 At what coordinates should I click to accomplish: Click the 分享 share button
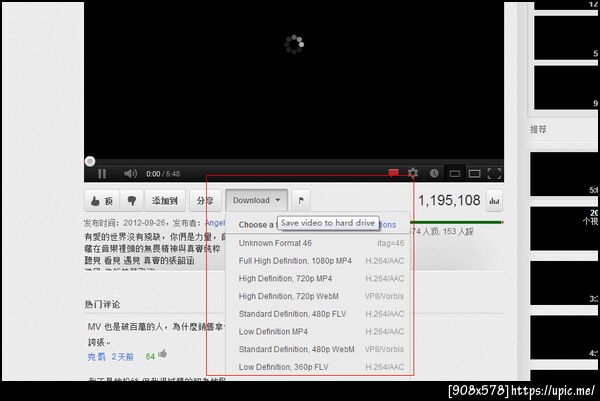click(205, 200)
